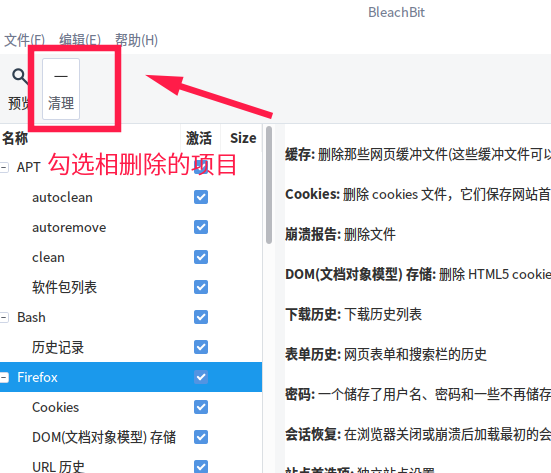Image resolution: width=551 pixels, height=473 pixels.
Task: Sort list by Size column header
Action: 243,138
